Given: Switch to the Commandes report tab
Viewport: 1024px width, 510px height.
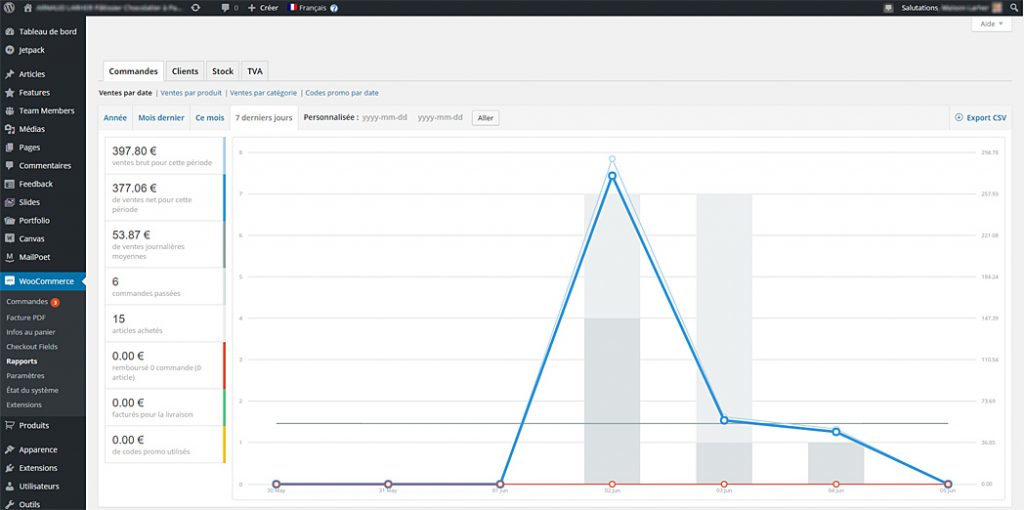Looking at the screenshot, I should click(133, 71).
